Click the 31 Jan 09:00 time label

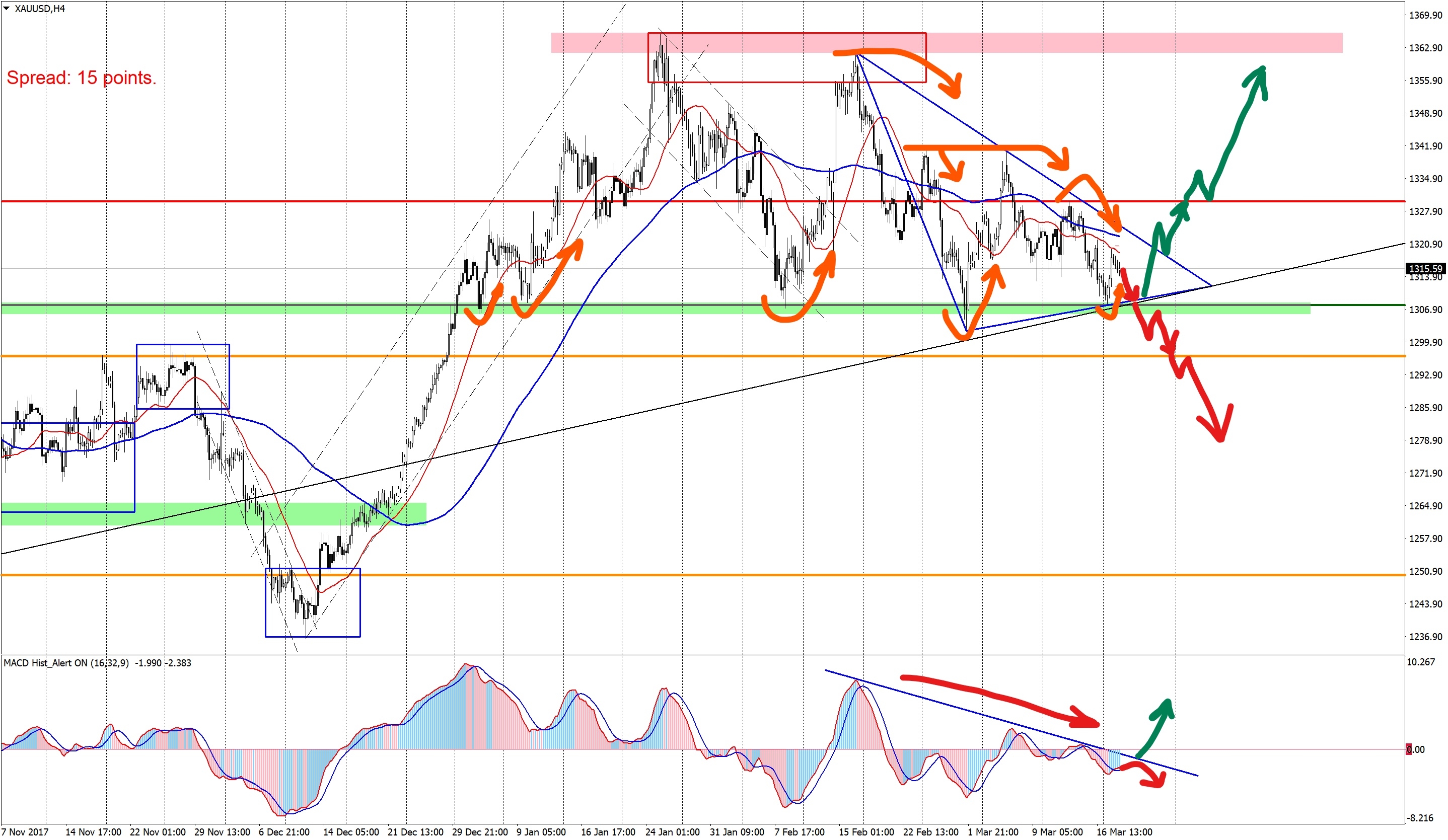coord(737,832)
